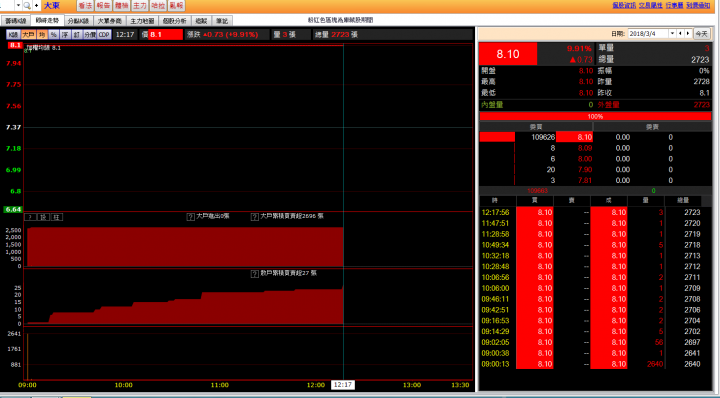Click the red 8.10 price box
The image size is (720, 398).
tap(508, 54)
